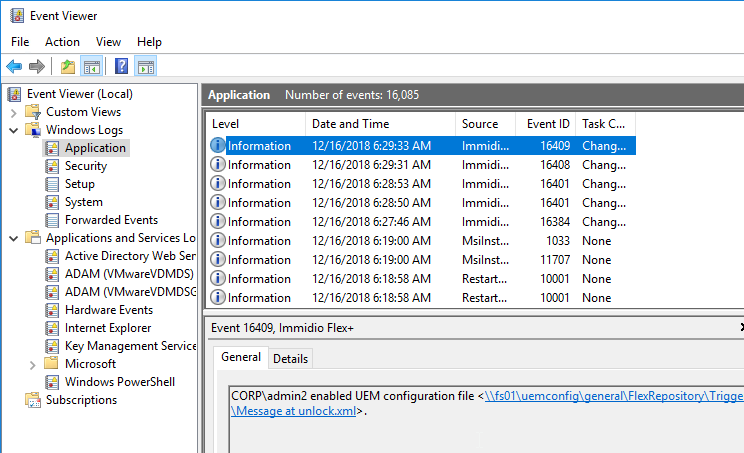Click the Event Viewer title bar icon
Image resolution: width=744 pixels, height=453 pixels.
tap(17, 16)
